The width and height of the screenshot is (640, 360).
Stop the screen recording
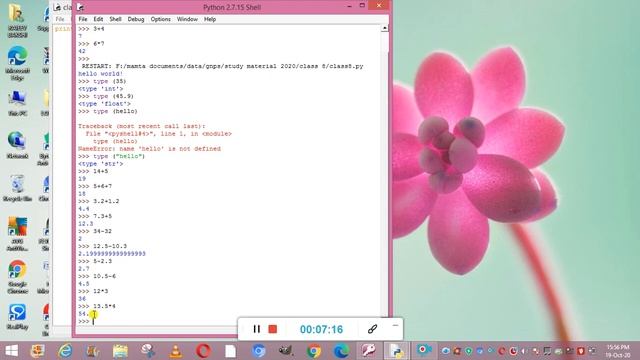273,329
